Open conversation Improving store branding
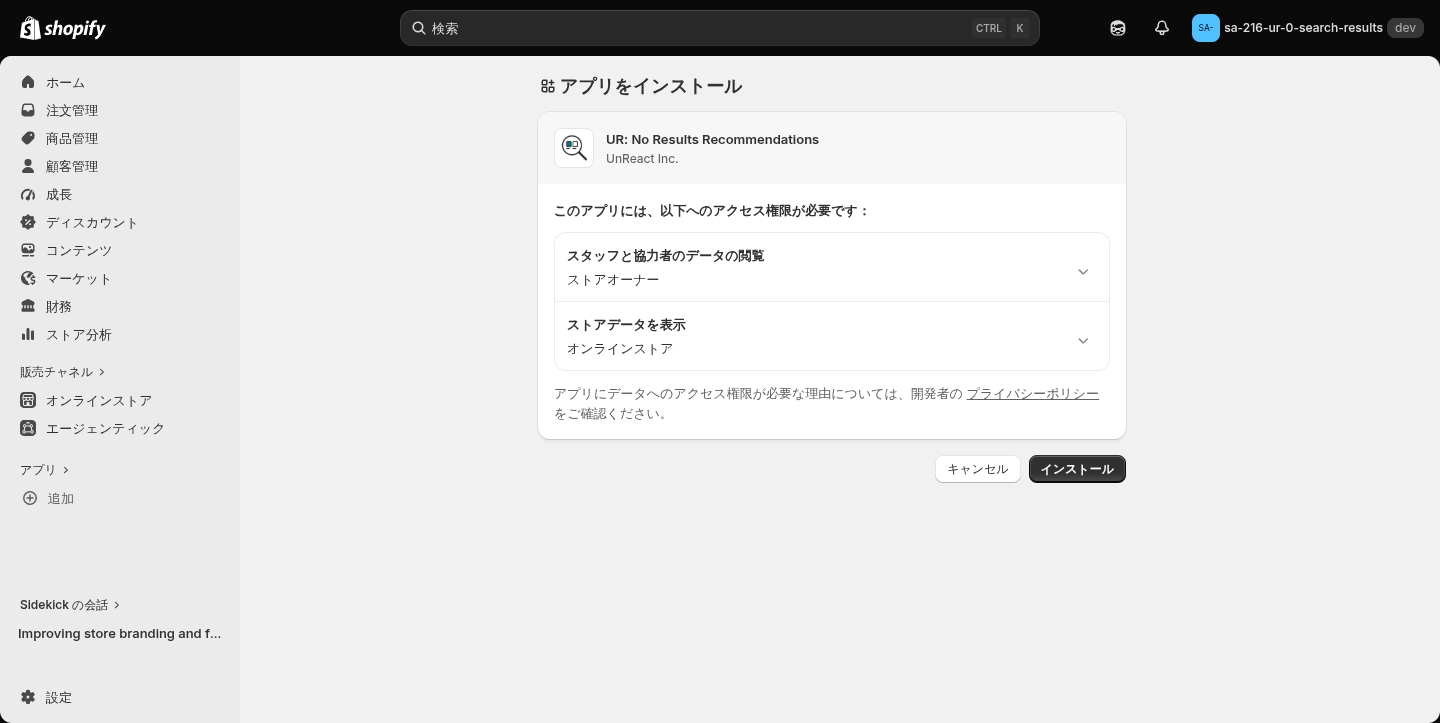 120,633
